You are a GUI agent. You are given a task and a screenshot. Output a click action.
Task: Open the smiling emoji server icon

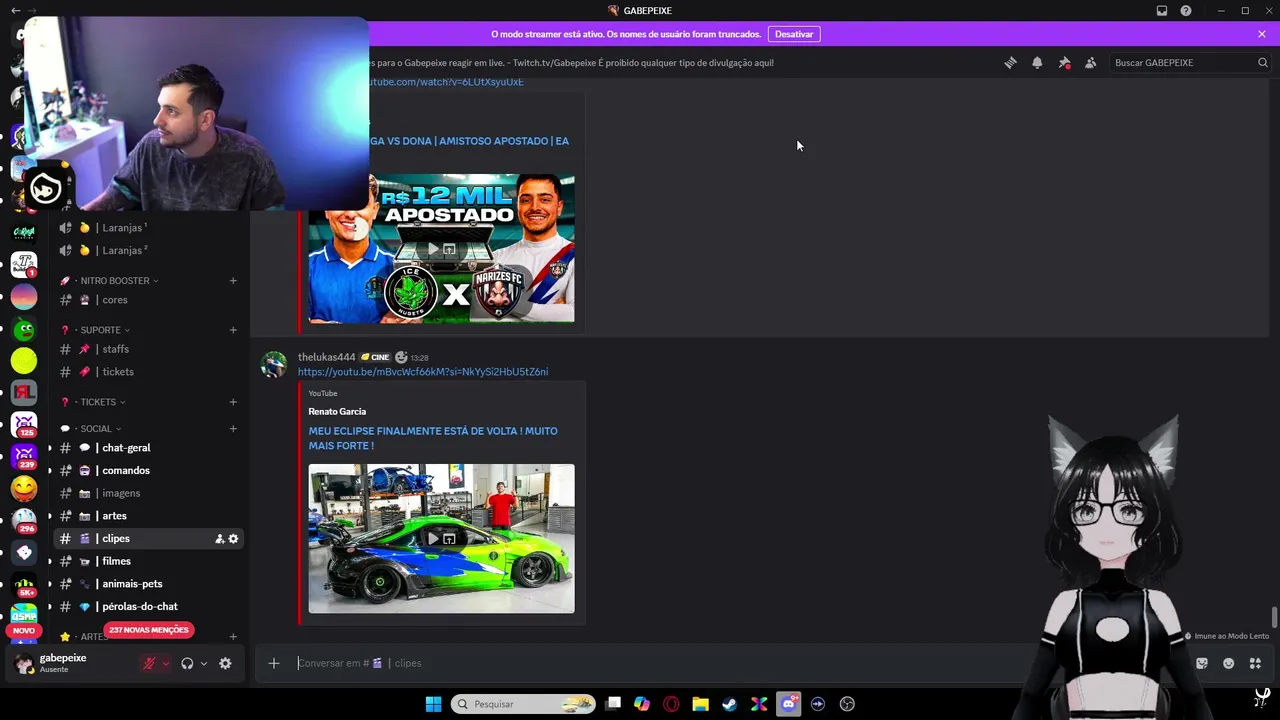[24, 488]
